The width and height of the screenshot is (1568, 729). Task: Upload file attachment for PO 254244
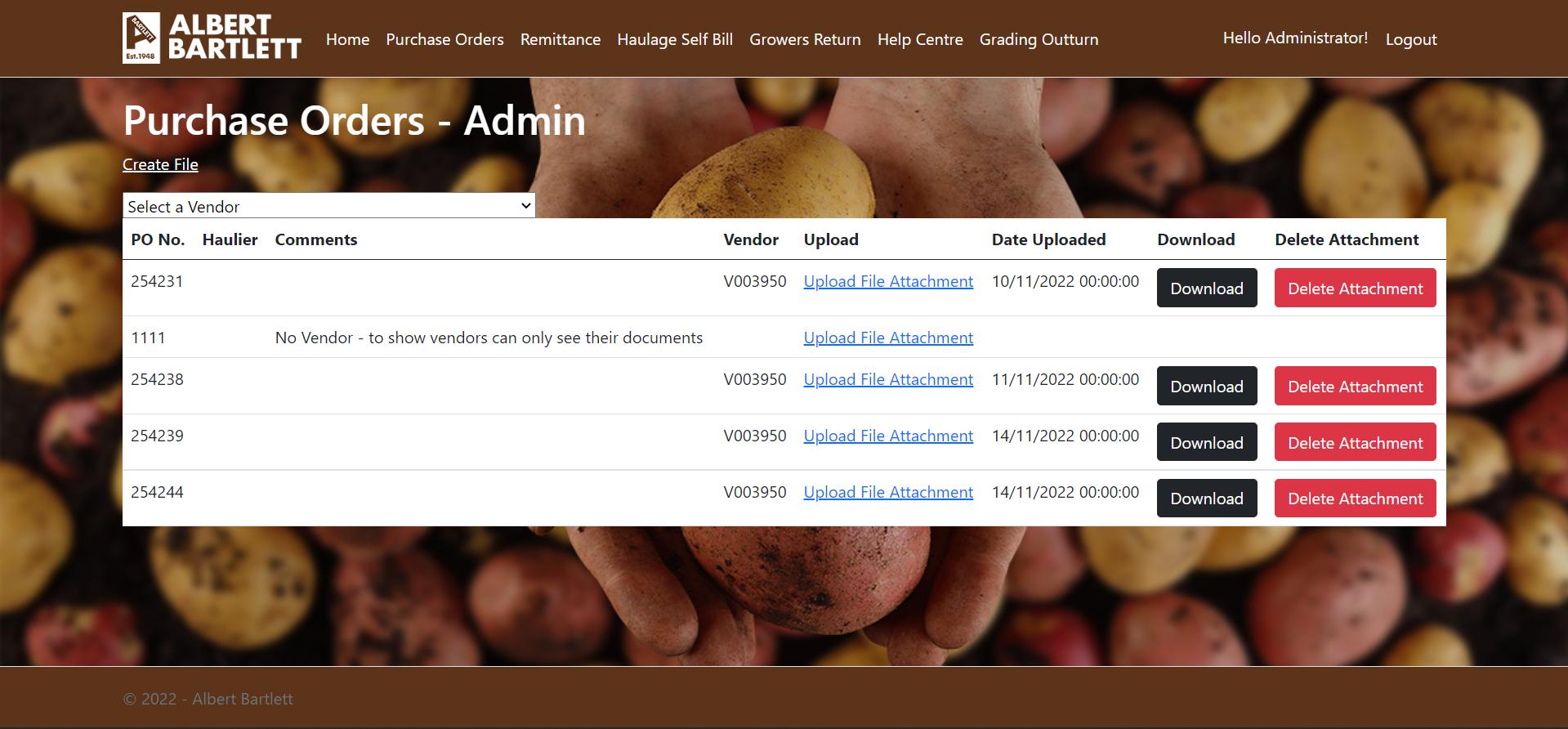(888, 492)
